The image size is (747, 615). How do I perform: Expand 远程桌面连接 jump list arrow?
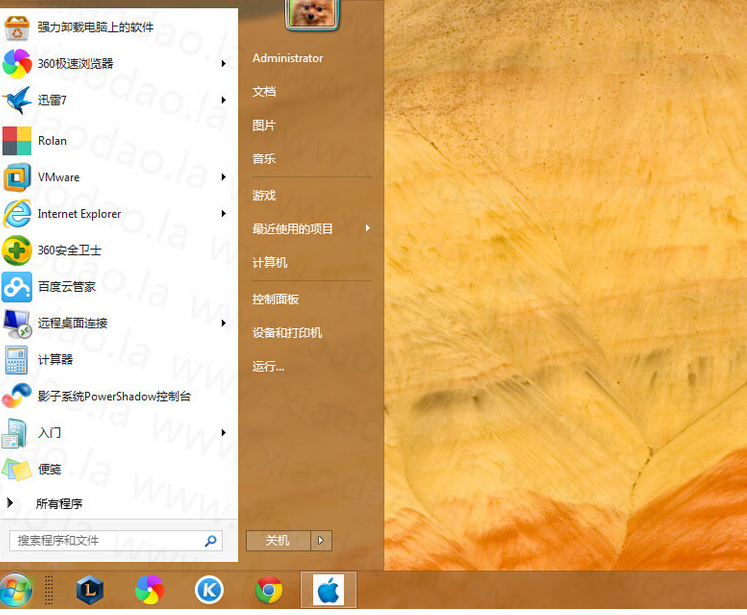click(x=223, y=323)
